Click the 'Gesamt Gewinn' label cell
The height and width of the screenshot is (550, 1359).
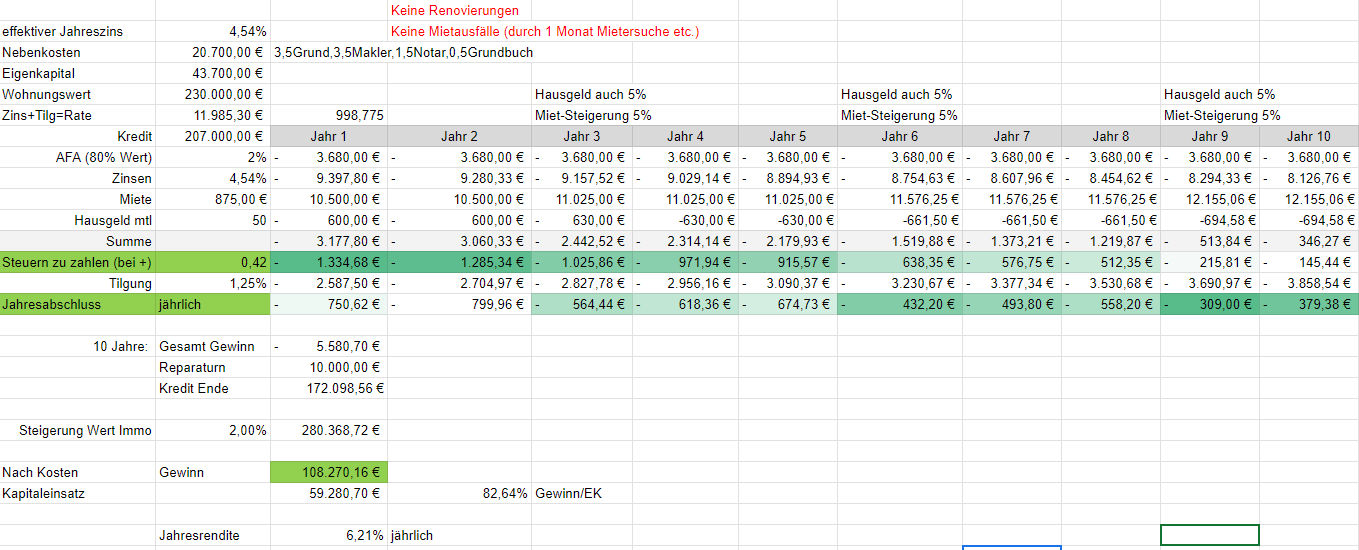tap(207, 347)
